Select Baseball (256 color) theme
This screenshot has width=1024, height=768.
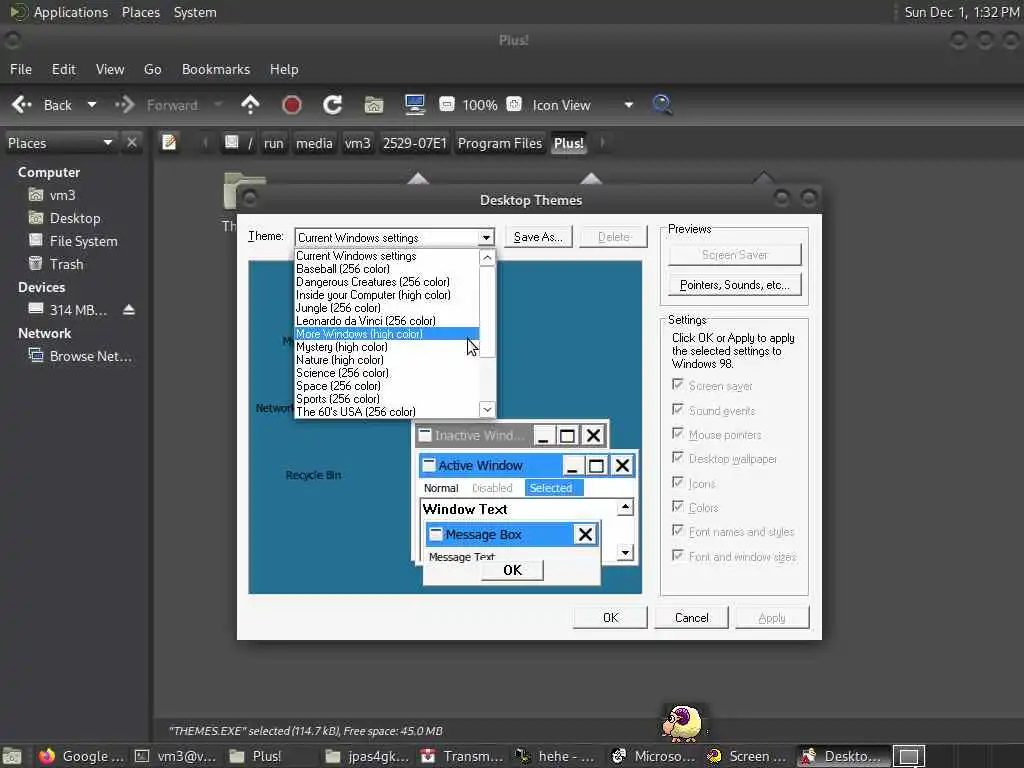(387, 269)
